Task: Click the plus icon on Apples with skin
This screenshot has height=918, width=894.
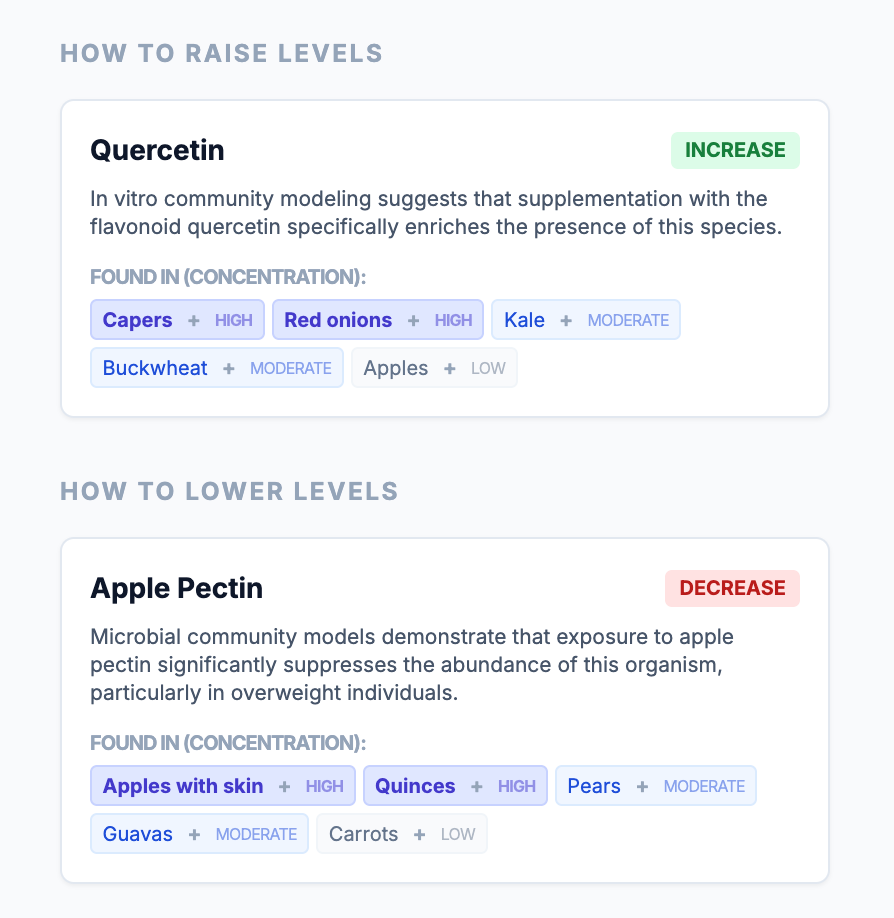Action: (x=285, y=787)
